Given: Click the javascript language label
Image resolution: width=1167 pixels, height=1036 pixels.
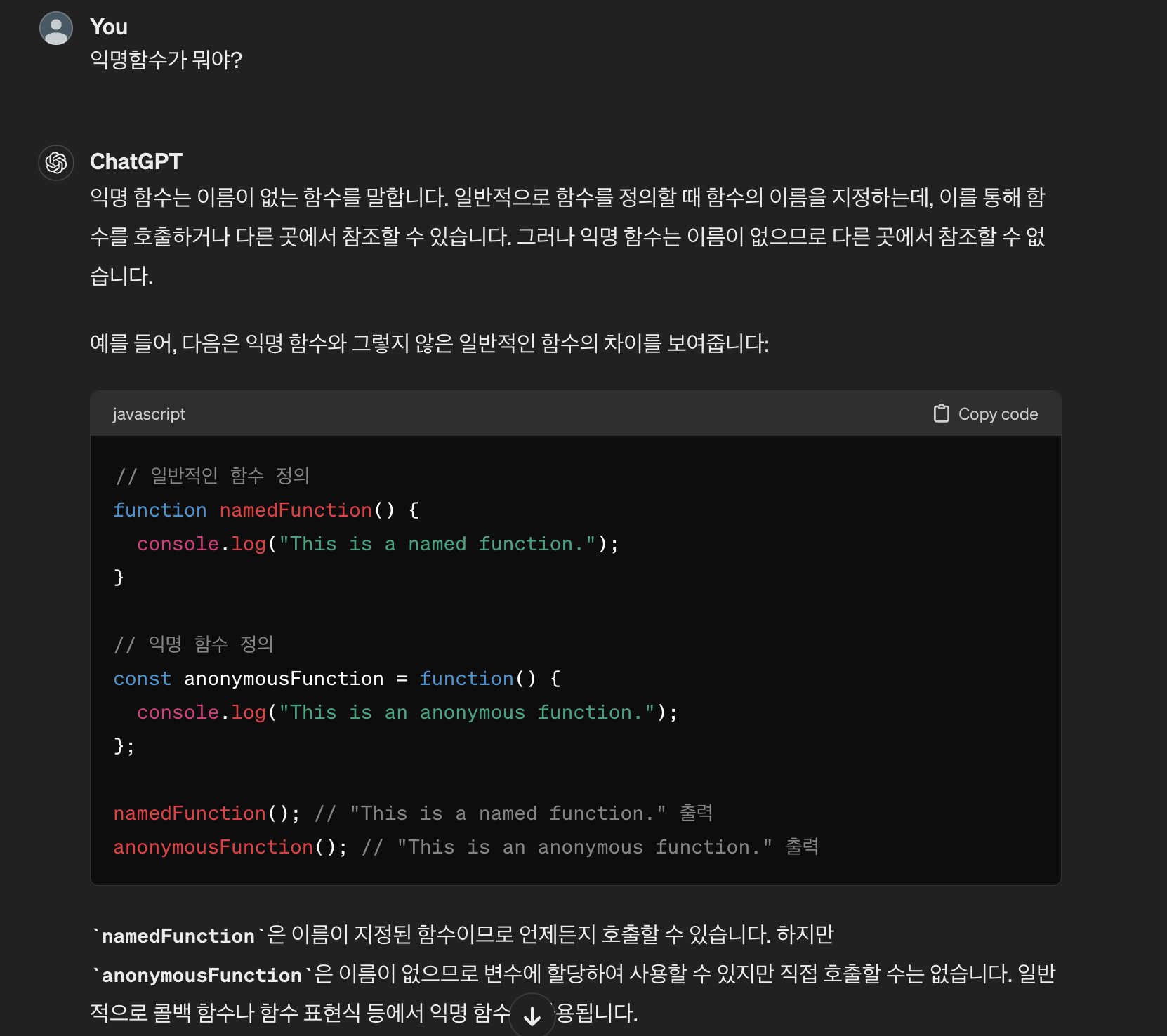Looking at the screenshot, I should click(x=150, y=413).
